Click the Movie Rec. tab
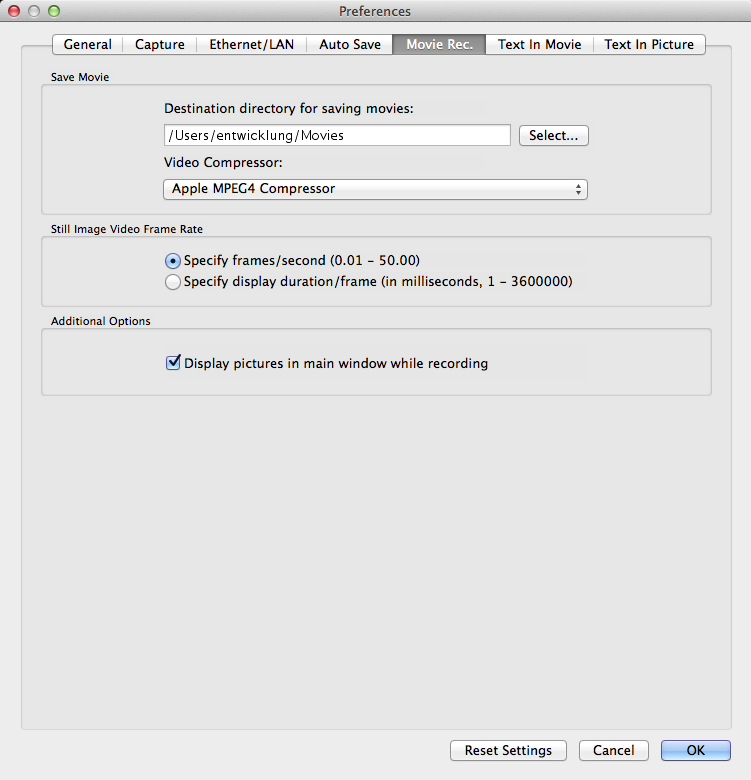751x780 pixels. tap(439, 45)
